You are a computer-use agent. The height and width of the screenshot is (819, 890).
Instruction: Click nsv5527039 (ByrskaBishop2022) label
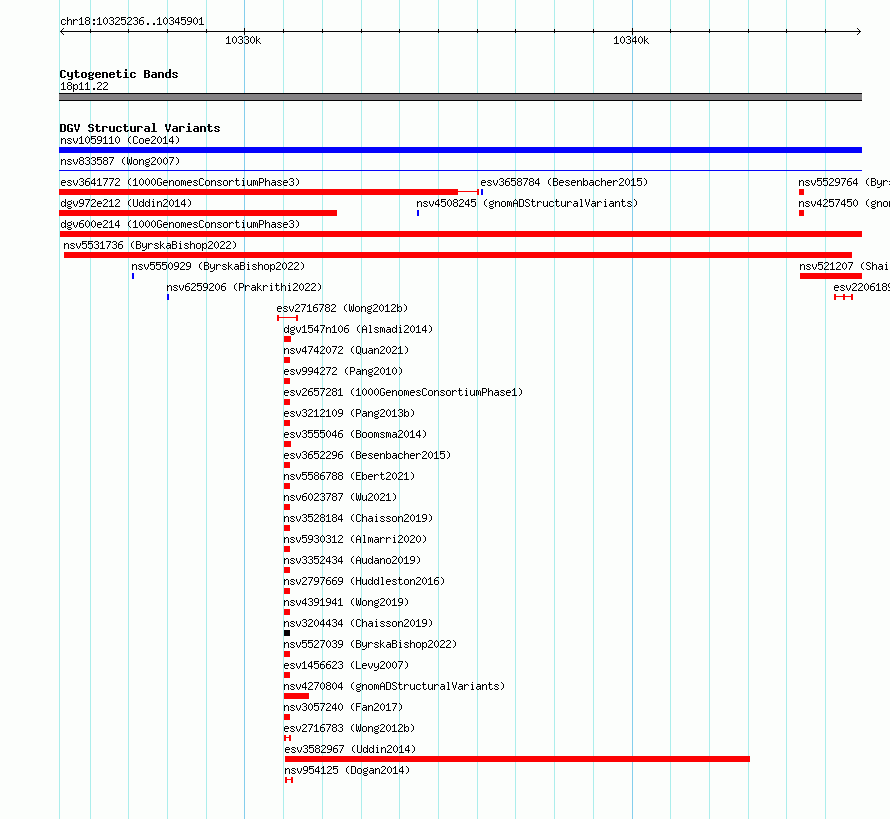click(x=370, y=644)
